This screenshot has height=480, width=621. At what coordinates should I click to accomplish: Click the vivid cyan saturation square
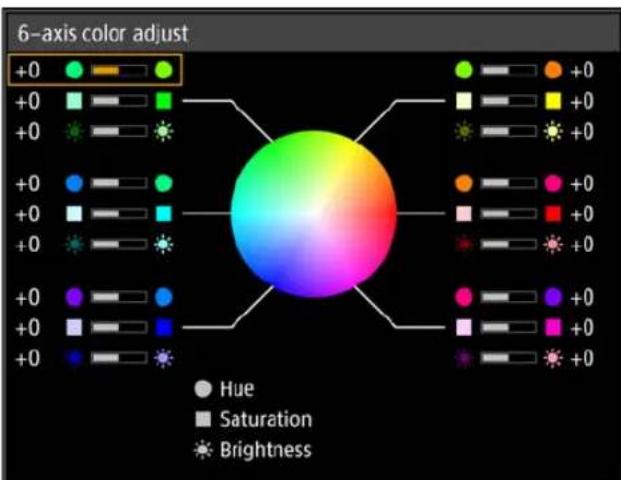coord(164,214)
